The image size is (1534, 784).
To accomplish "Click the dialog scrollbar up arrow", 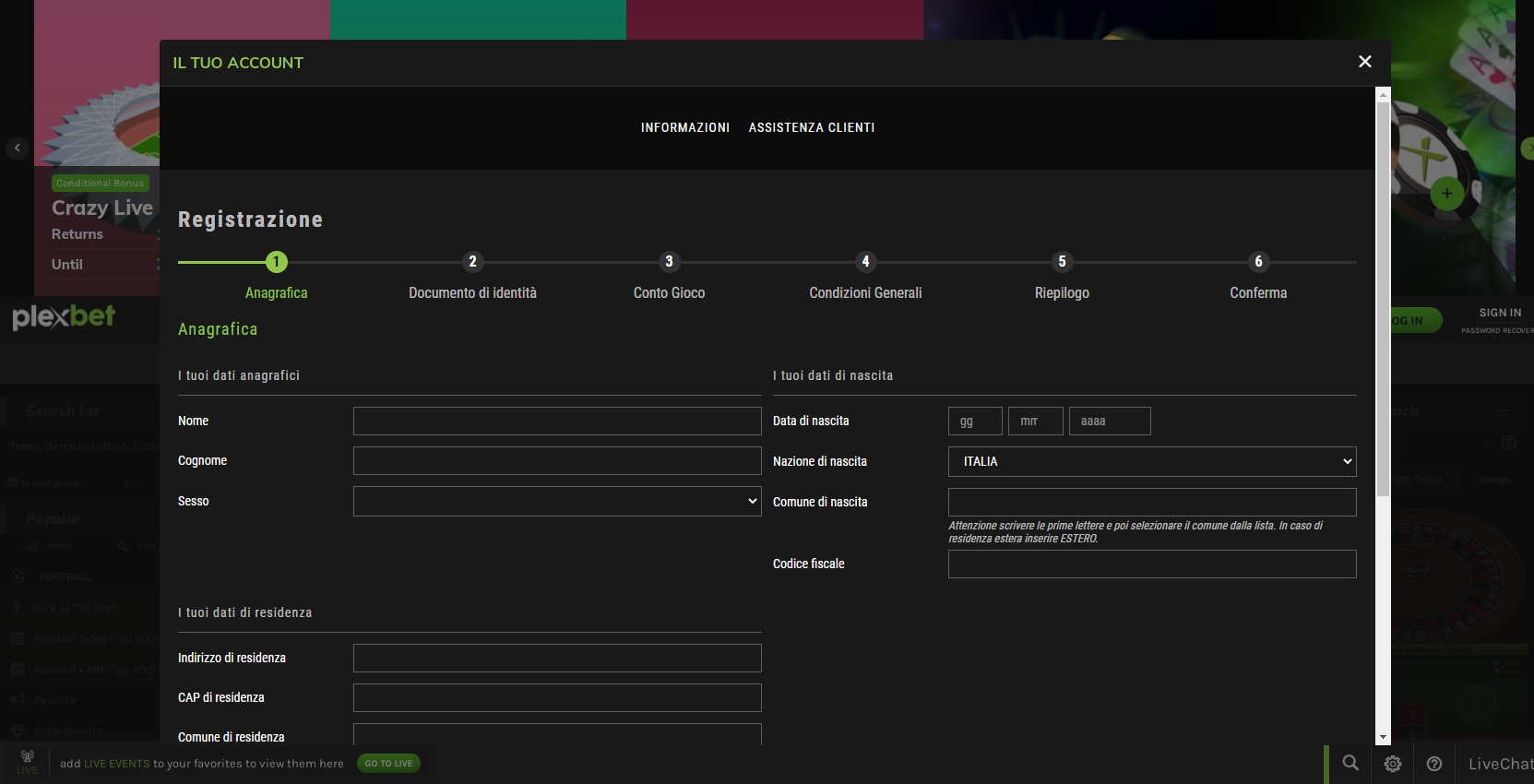I will pos(1383,94).
